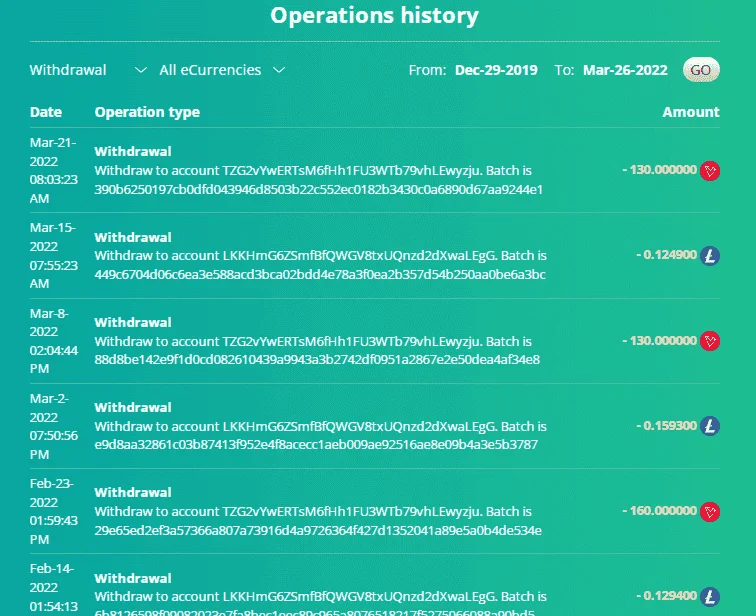756x616 pixels.
Task: Click amount -130.000000 on Mar-21-2022 row
Action: click(x=659, y=170)
